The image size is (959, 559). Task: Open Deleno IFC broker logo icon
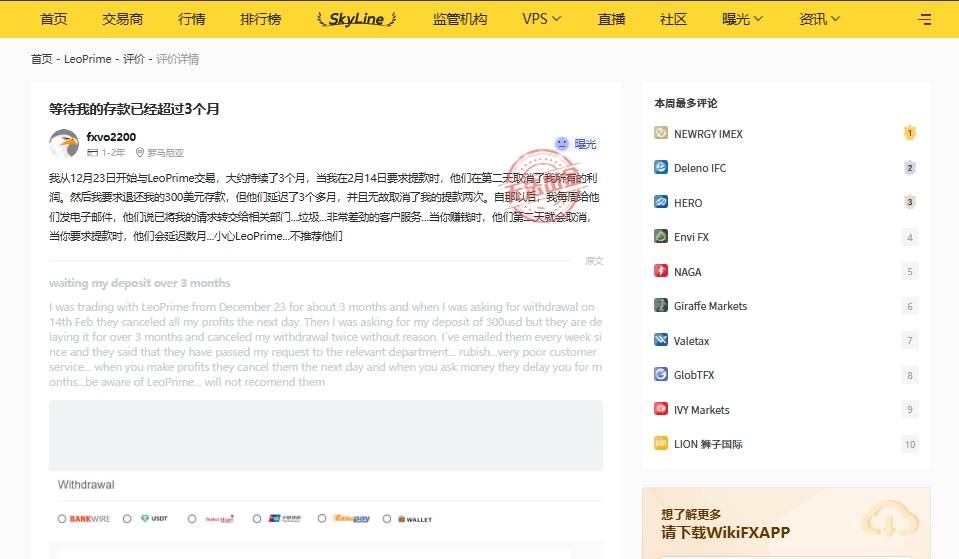(x=661, y=167)
